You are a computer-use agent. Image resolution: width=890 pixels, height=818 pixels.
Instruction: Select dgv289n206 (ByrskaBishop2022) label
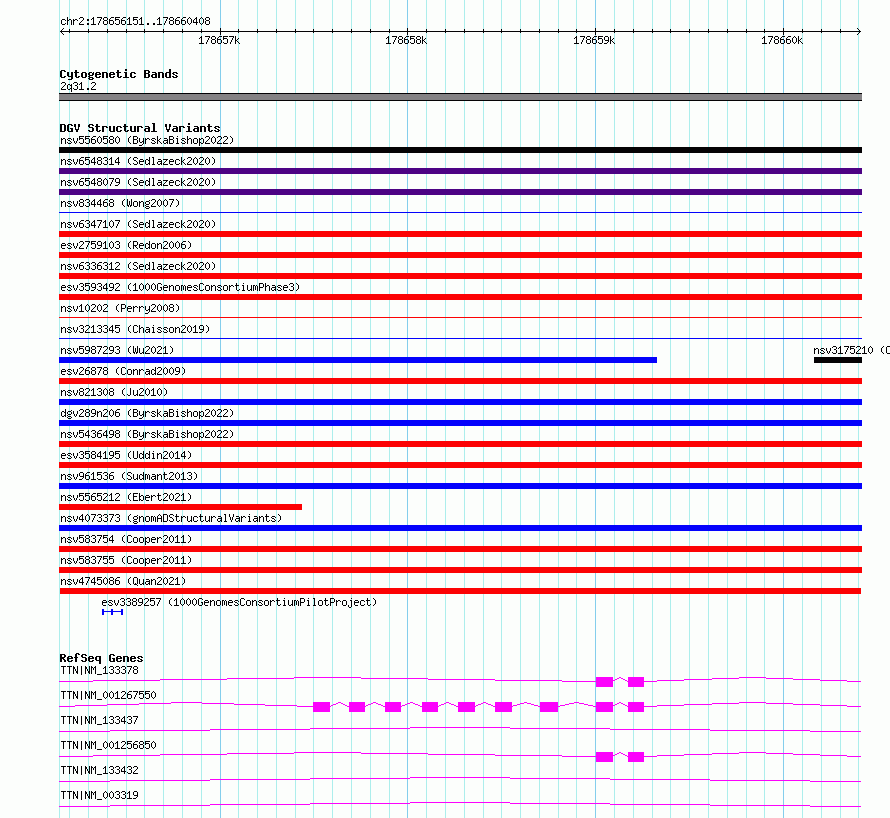[x=147, y=413]
